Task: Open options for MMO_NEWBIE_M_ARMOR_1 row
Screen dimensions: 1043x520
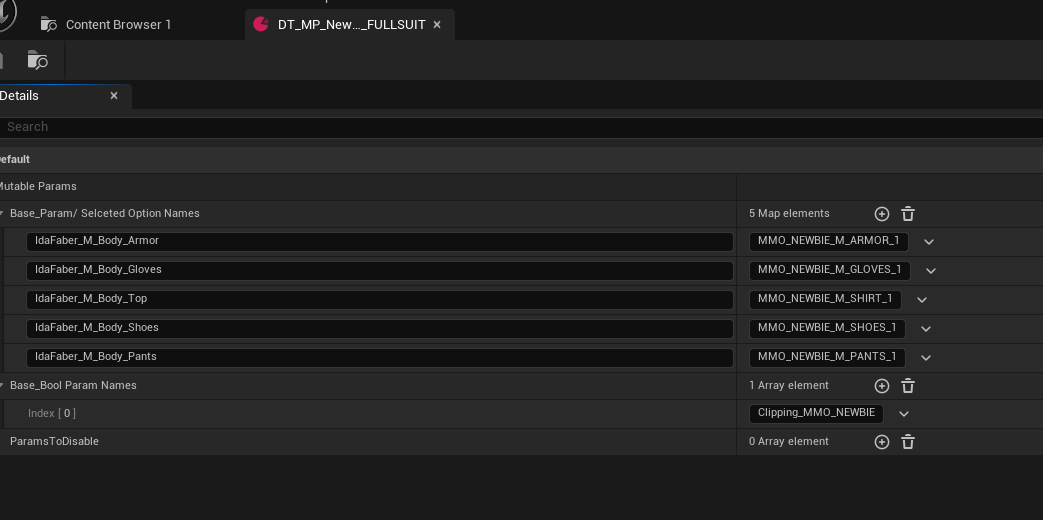Action: [x=929, y=242]
